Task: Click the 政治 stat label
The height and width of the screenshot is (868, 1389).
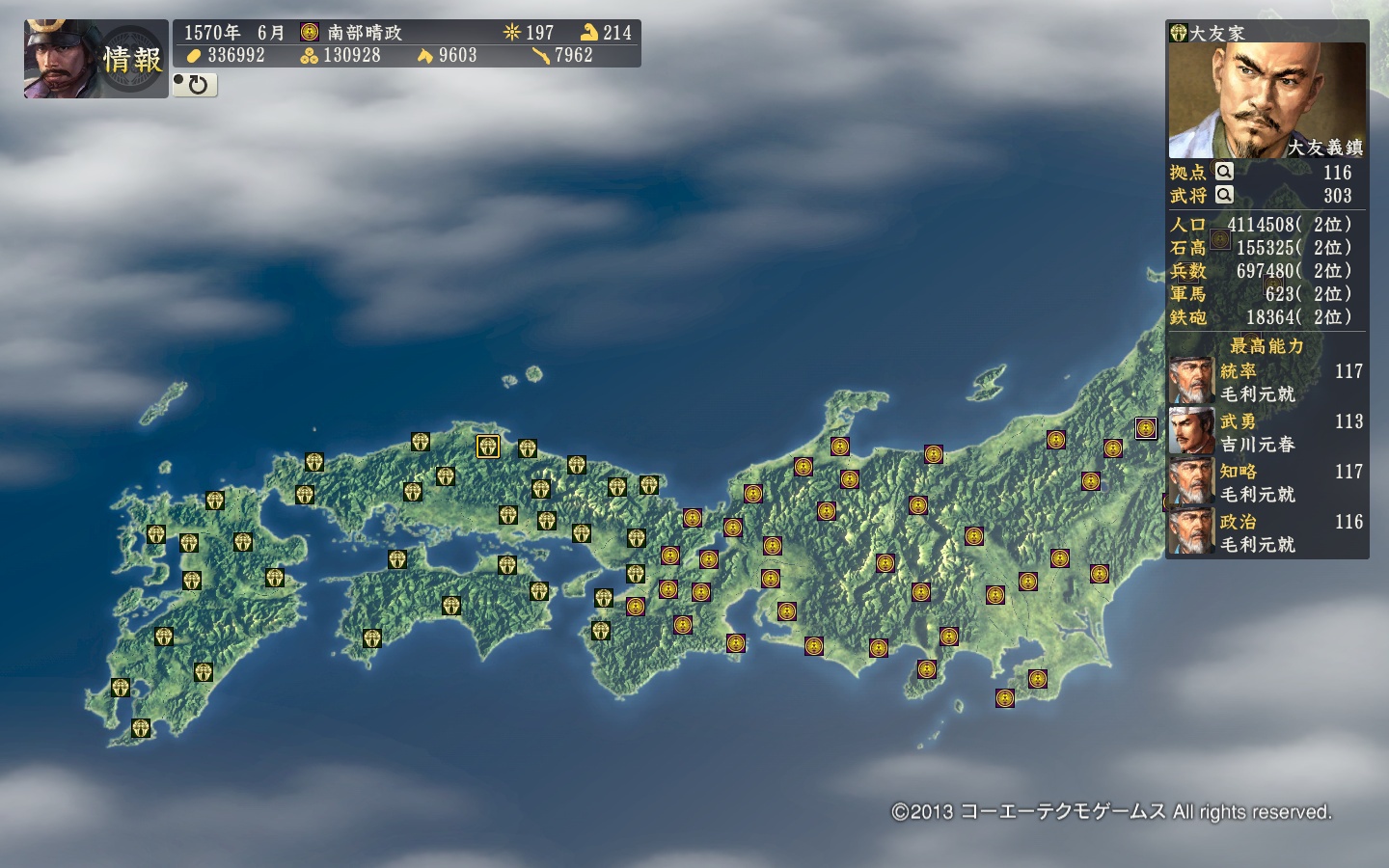Action: pos(1239,522)
